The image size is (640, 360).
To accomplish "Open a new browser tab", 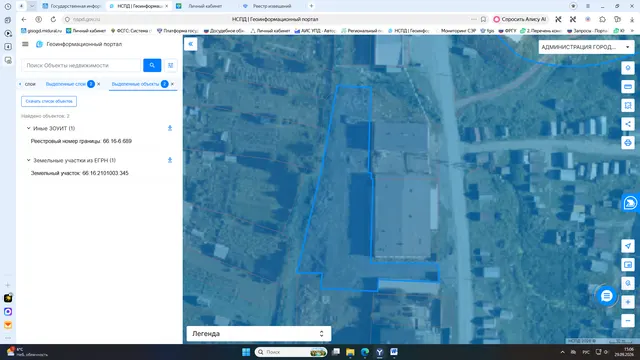I will [x=311, y=6].
